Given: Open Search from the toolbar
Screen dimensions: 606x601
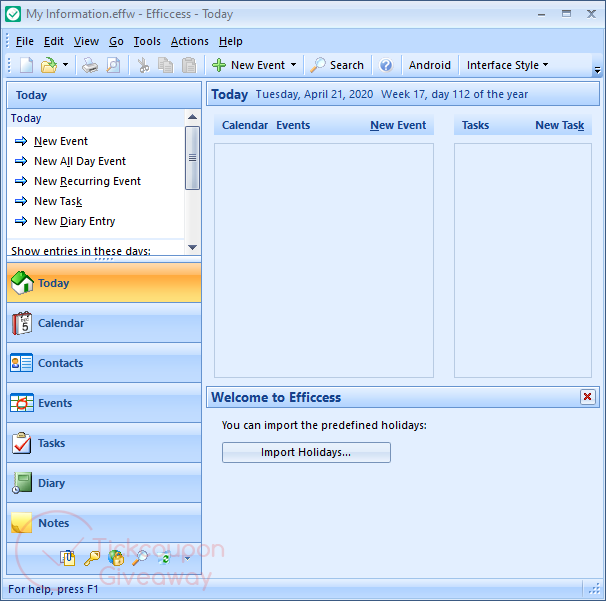Looking at the screenshot, I should pos(337,65).
